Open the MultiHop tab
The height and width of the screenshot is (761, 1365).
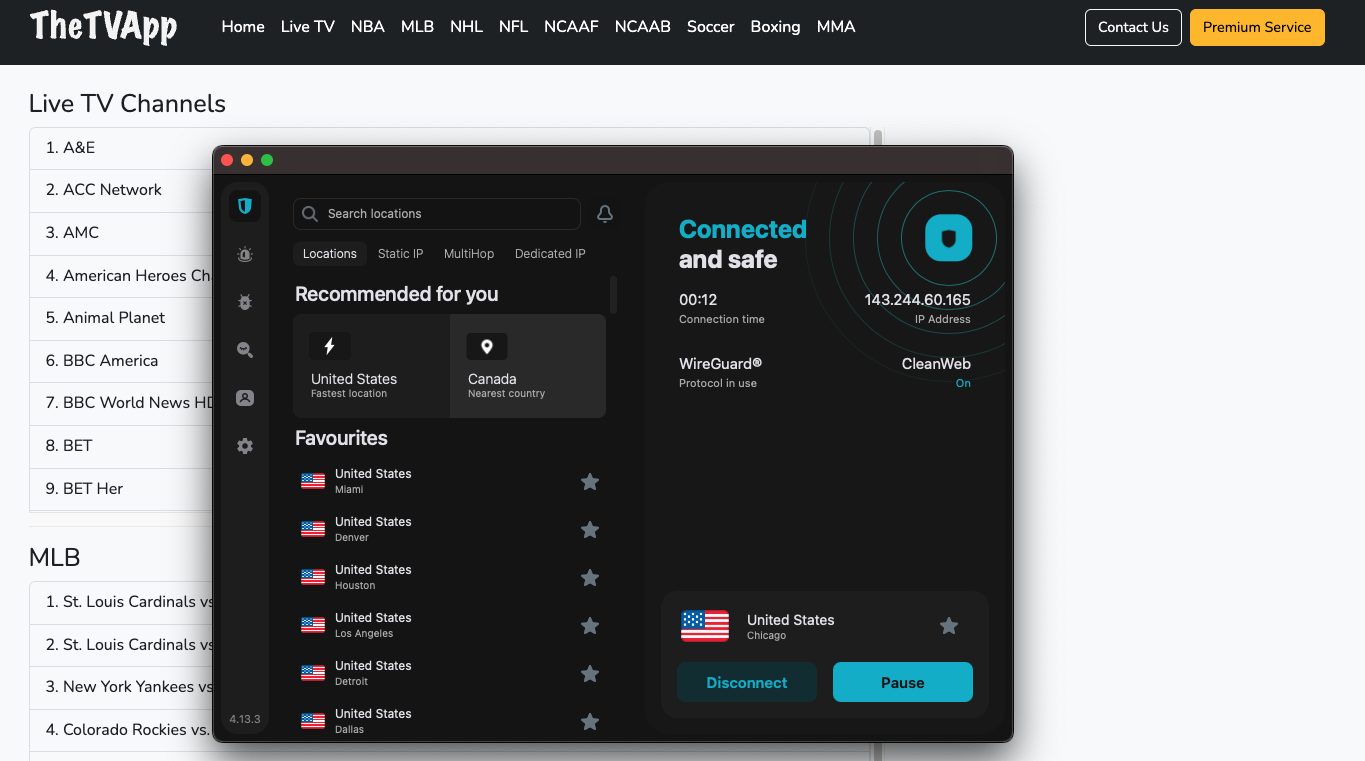[x=468, y=253]
